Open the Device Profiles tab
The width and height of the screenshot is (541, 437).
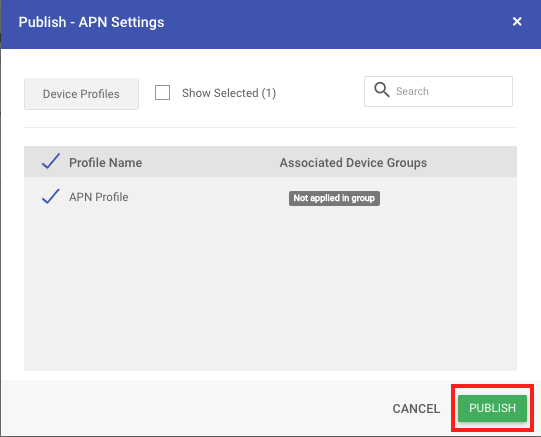(81, 94)
